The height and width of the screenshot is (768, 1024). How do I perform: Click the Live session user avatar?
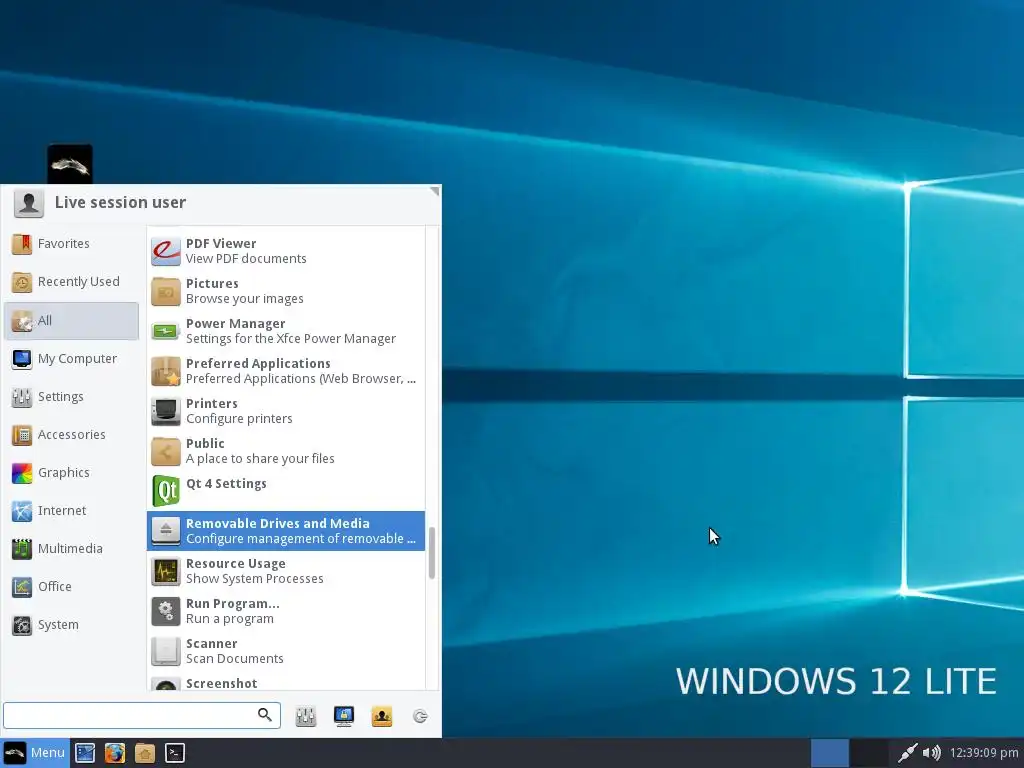(x=29, y=203)
